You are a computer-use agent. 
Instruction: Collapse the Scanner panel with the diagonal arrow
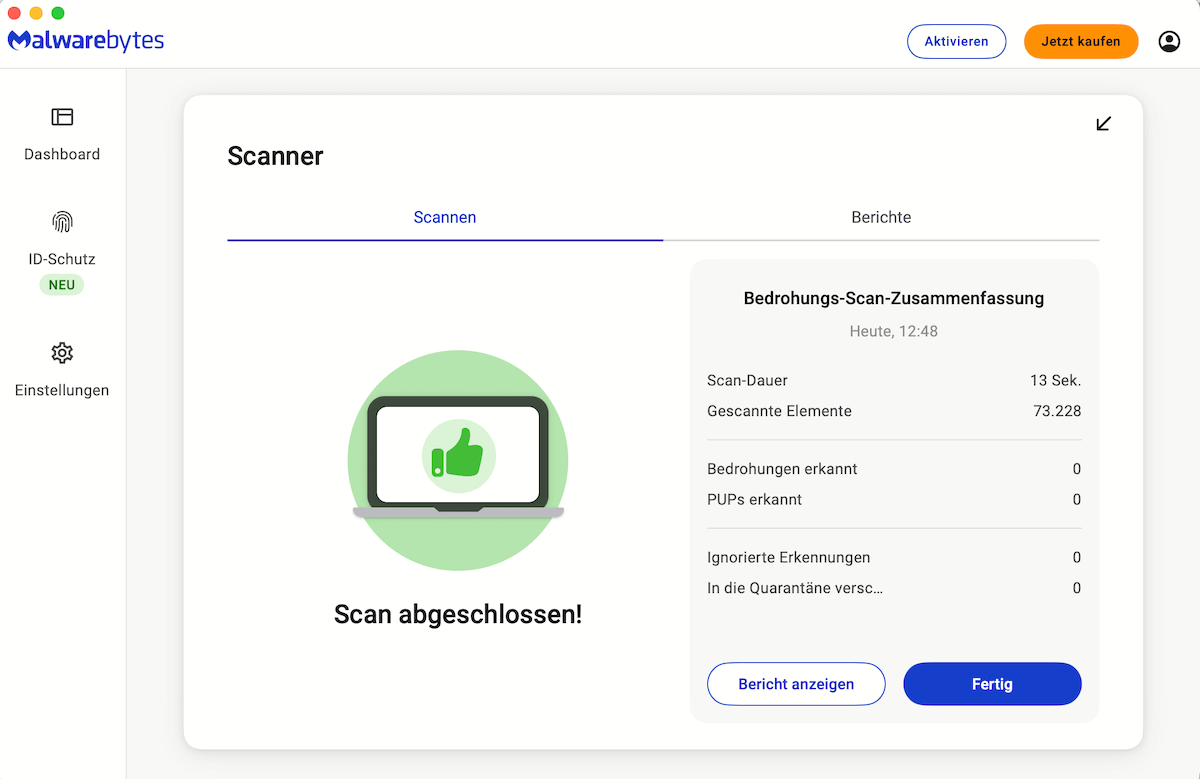pyautogui.click(x=1103, y=124)
